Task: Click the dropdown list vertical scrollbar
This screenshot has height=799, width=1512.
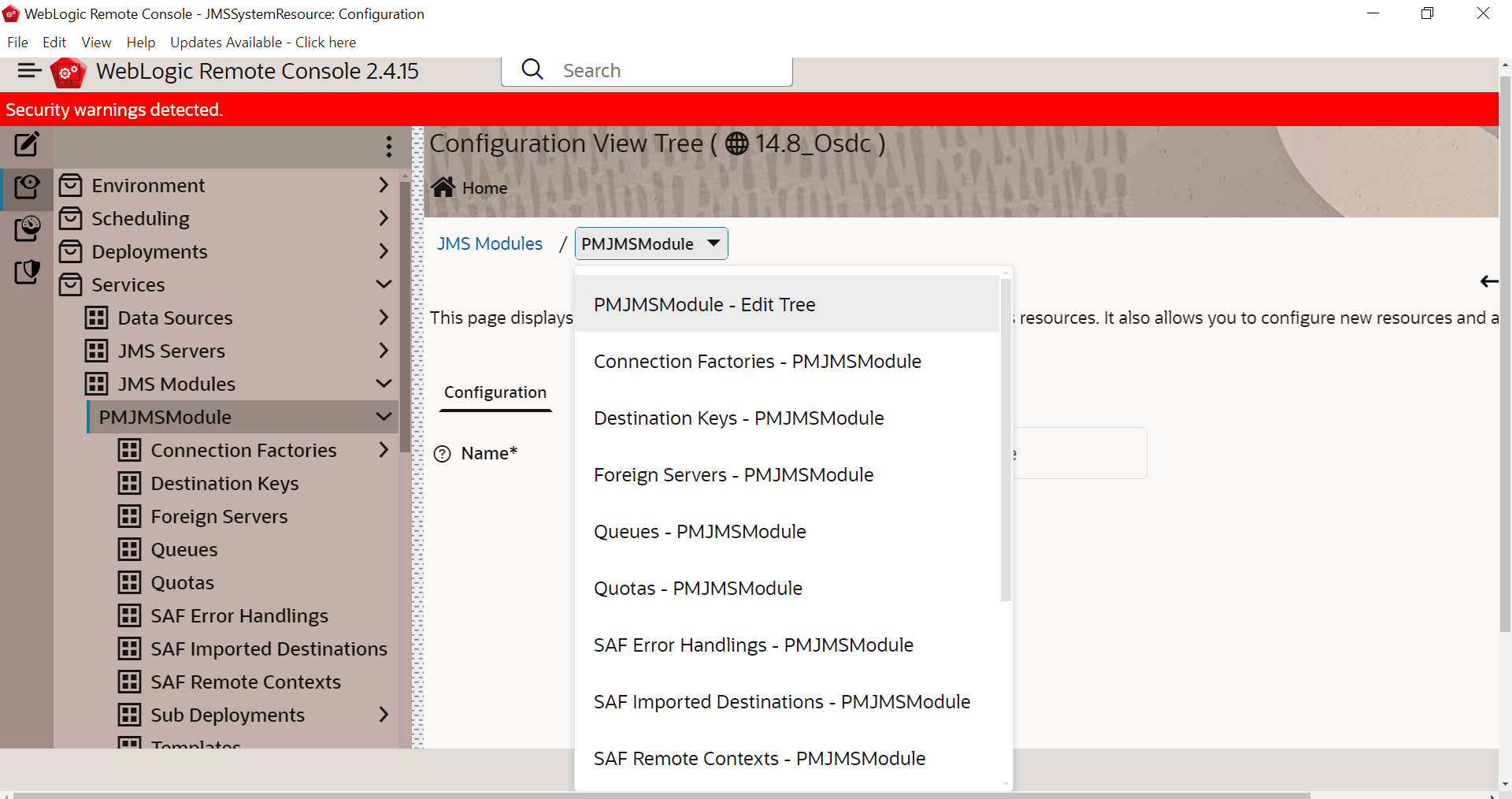Action: point(1006,440)
